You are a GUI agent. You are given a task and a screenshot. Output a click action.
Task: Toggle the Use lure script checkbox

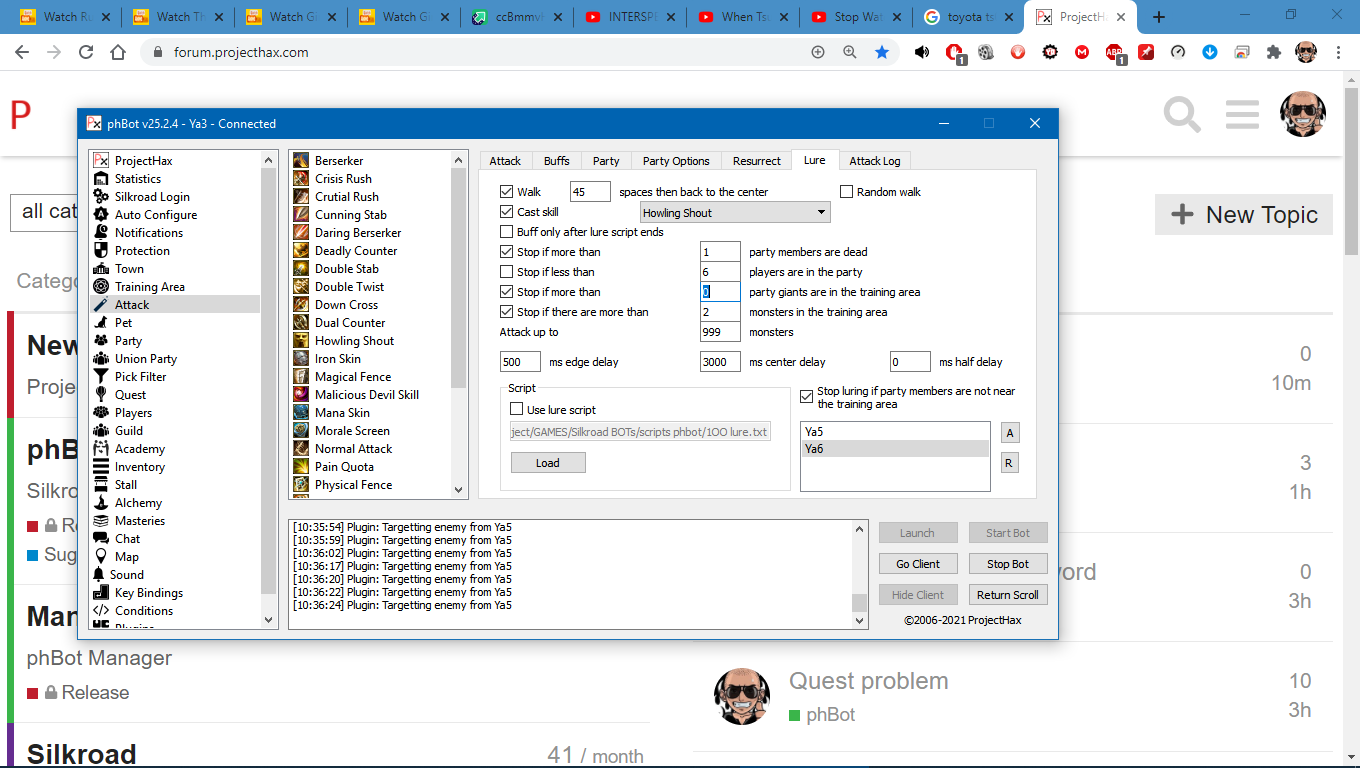(x=517, y=410)
